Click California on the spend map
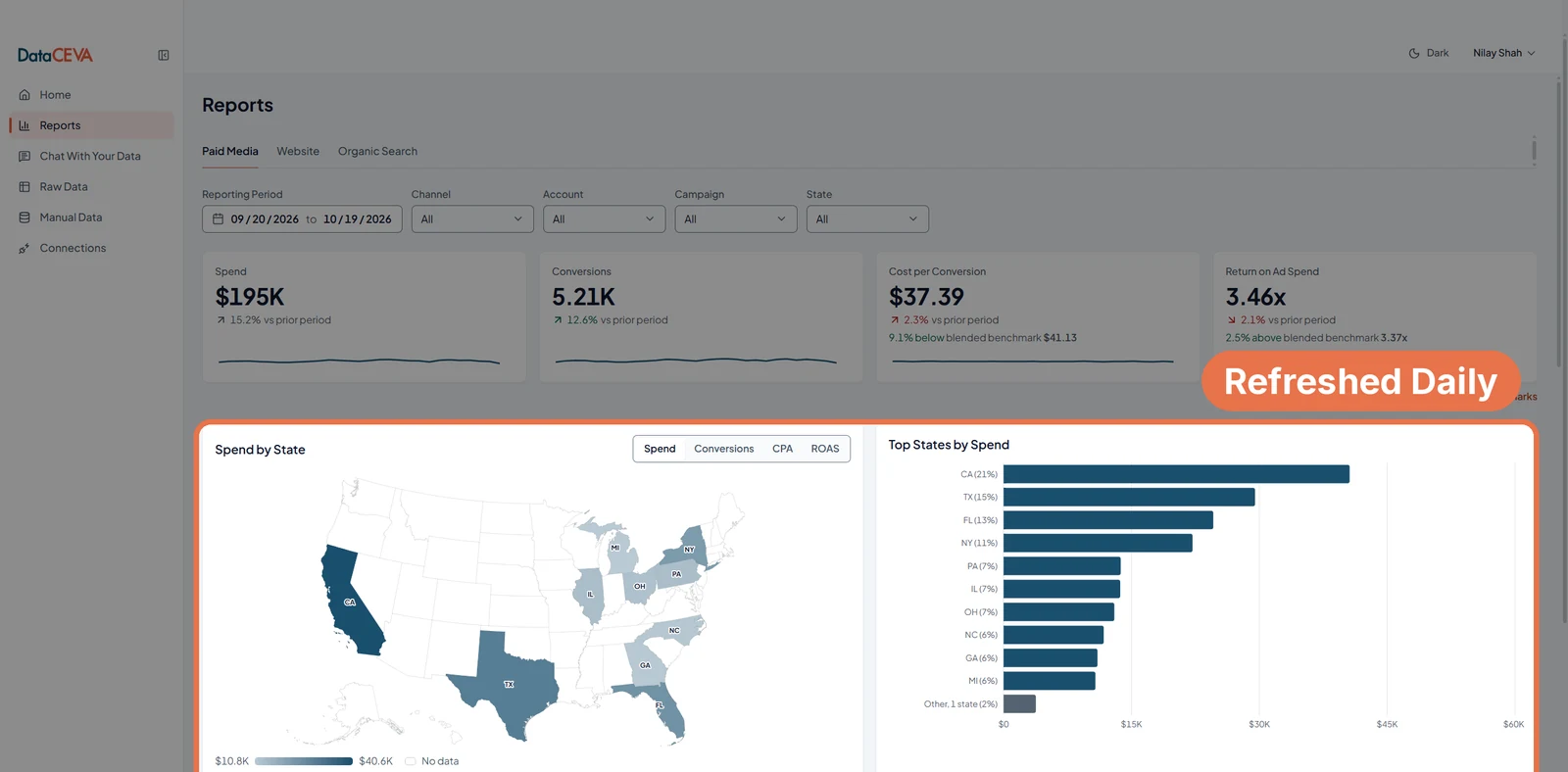The width and height of the screenshot is (1568, 772). coord(351,603)
